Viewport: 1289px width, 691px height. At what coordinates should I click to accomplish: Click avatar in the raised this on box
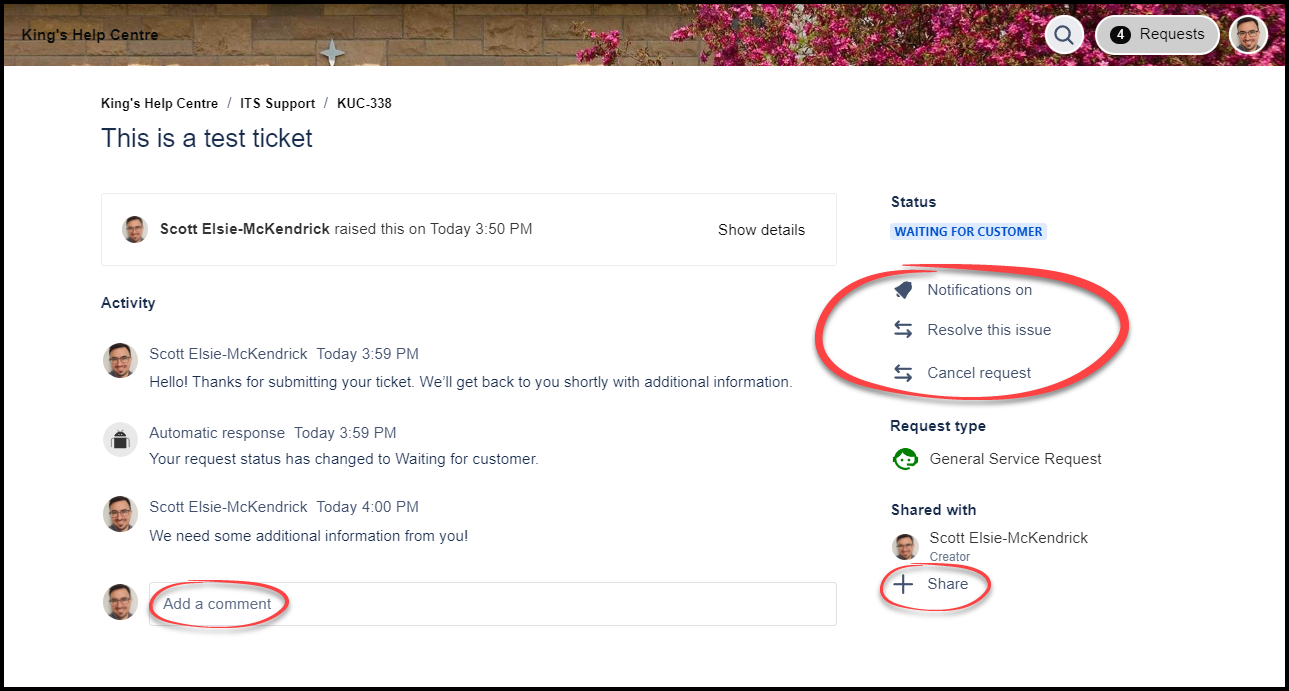point(135,229)
